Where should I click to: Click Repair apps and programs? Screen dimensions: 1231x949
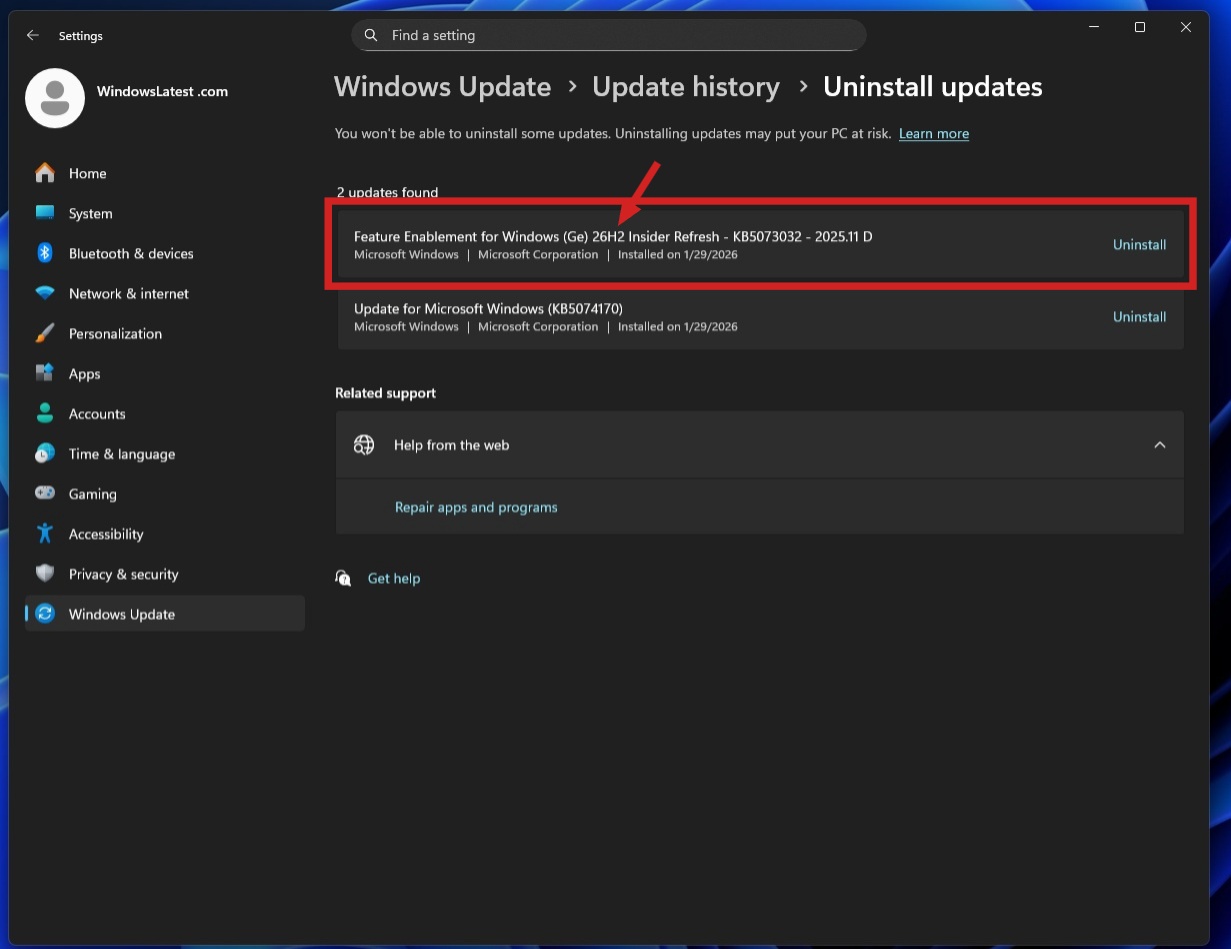click(x=476, y=507)
